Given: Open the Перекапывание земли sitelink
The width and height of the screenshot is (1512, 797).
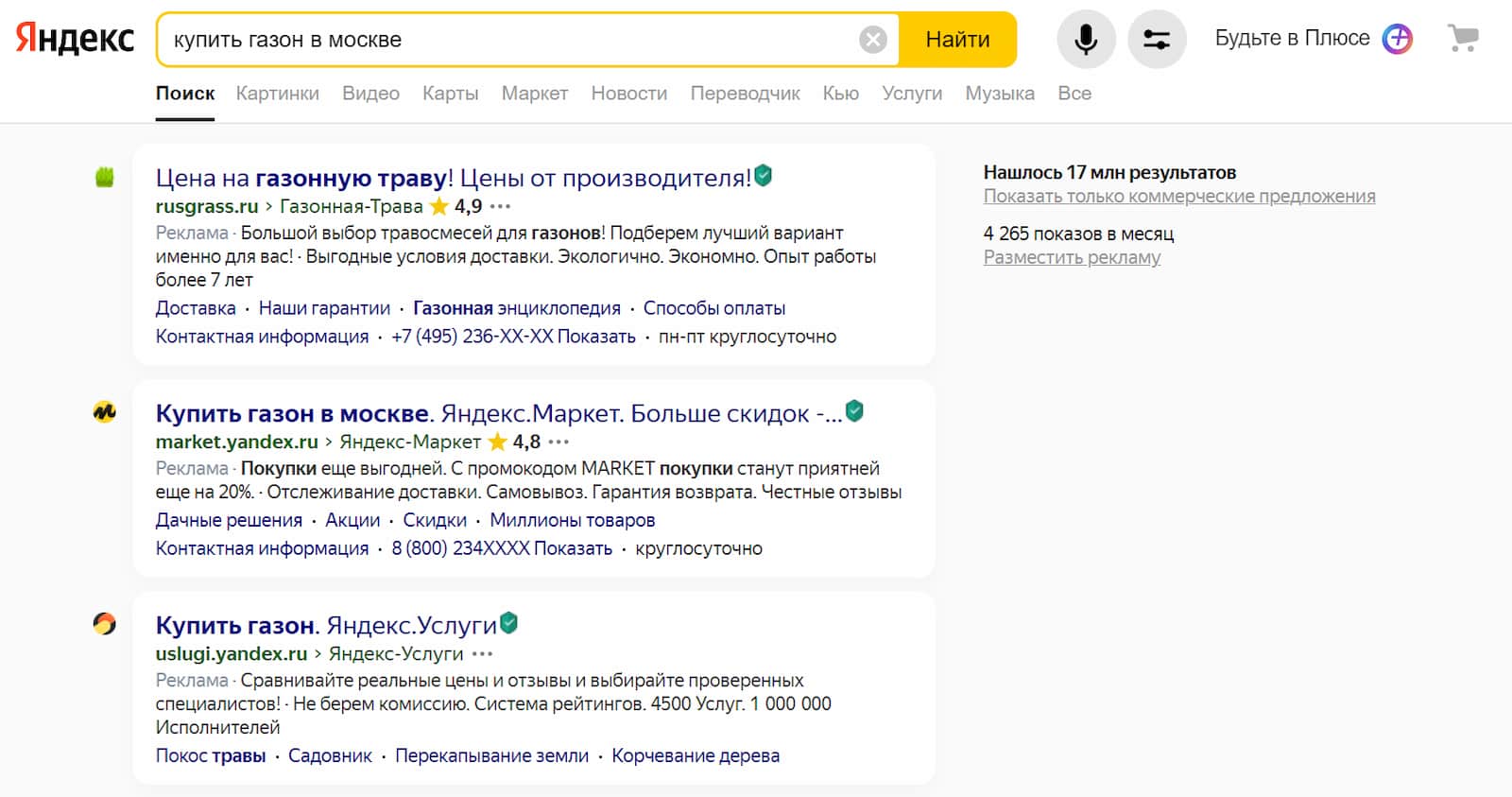Looking at the screenshot, I should click(x=491, y=755).
